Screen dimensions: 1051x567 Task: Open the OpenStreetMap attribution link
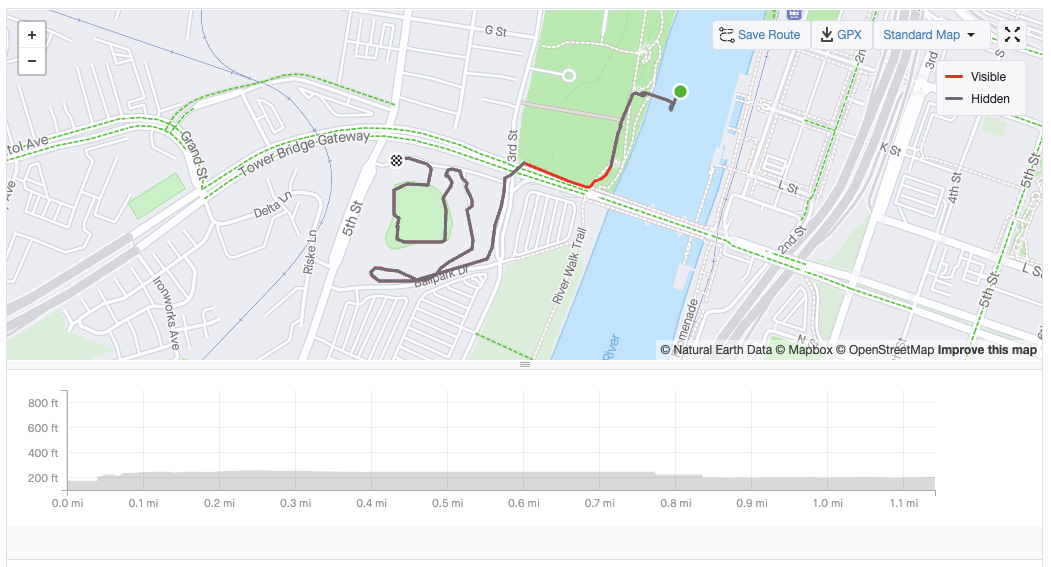pos(891,350)
